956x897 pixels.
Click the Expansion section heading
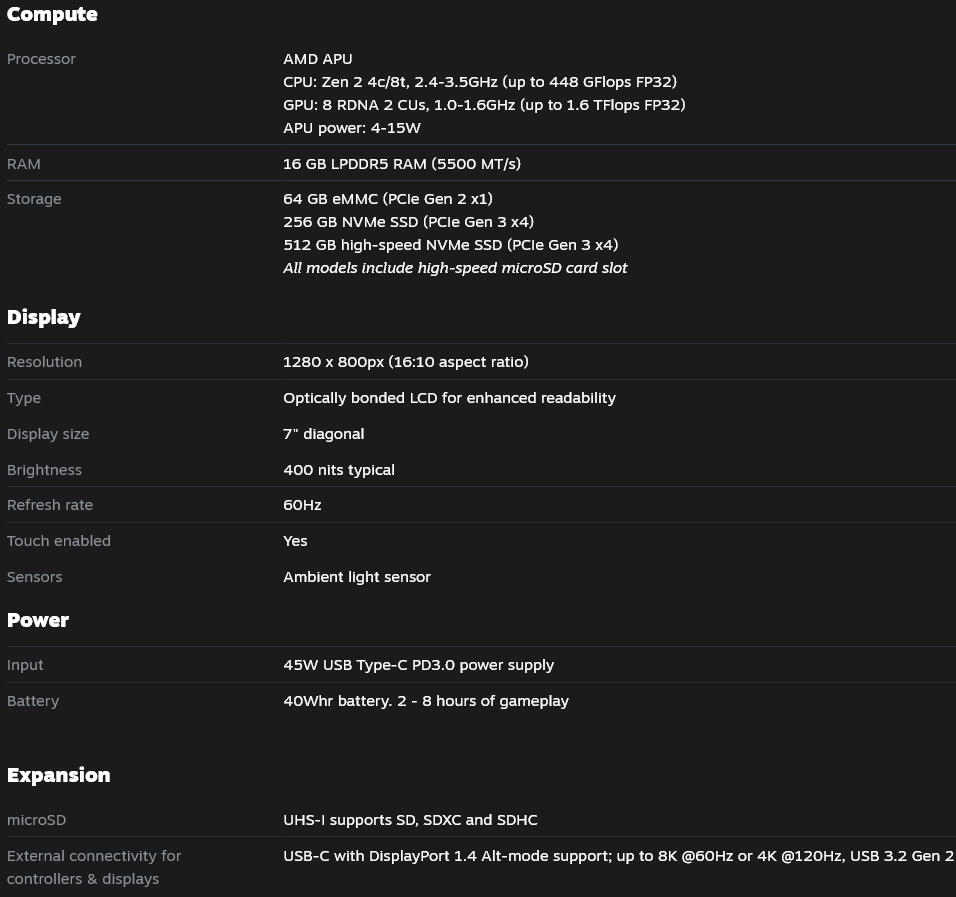click(x=59, y=775)
